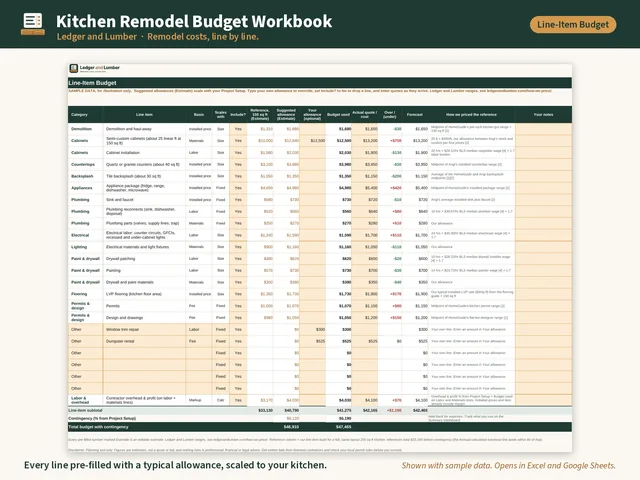Viewport: 640px width, 480px height.
Task: Click the Appliances category cell
Action: (x=85, y=188)
